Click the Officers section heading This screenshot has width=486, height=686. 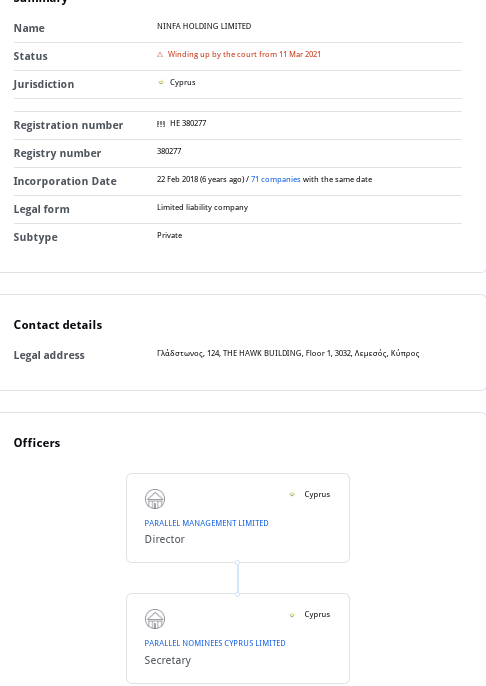[37, 443]
